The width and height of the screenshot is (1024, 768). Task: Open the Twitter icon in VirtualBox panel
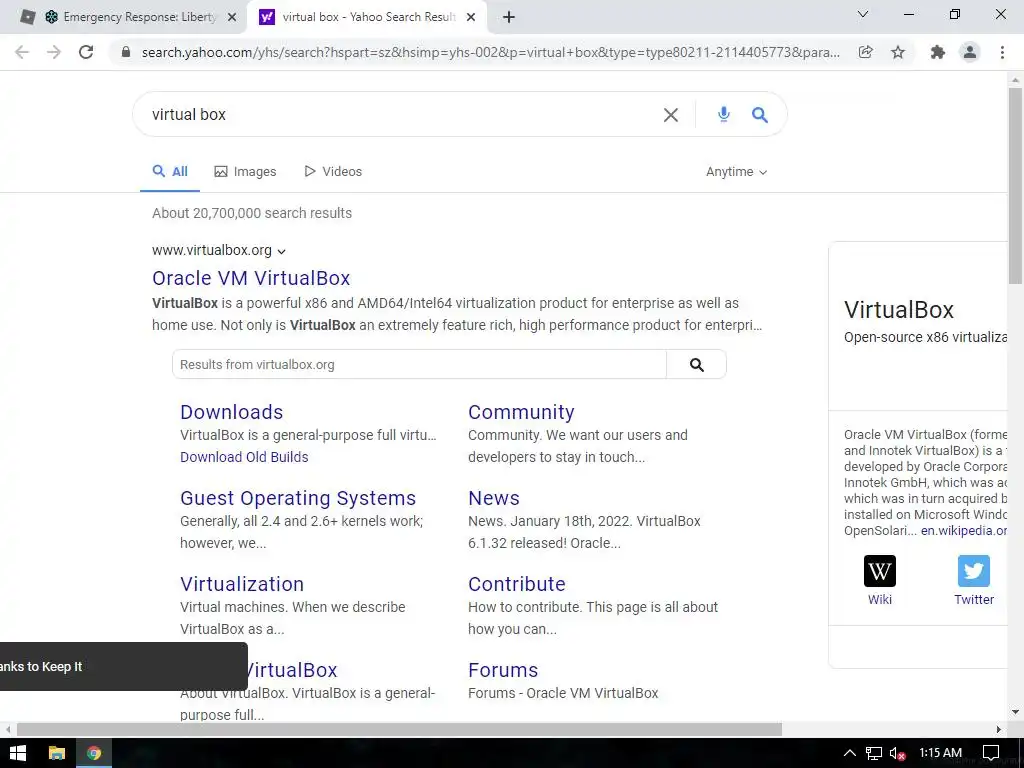tap(974, 571)
